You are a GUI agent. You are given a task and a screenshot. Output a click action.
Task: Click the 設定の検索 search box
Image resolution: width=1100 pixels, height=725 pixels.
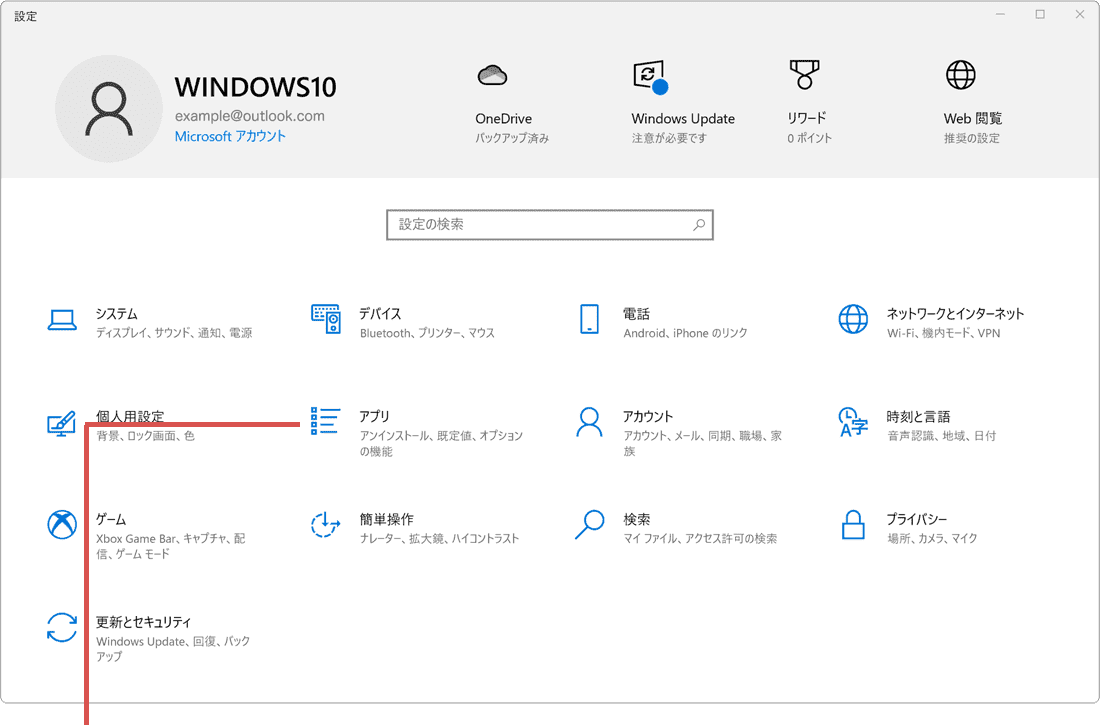coord(549,224)
